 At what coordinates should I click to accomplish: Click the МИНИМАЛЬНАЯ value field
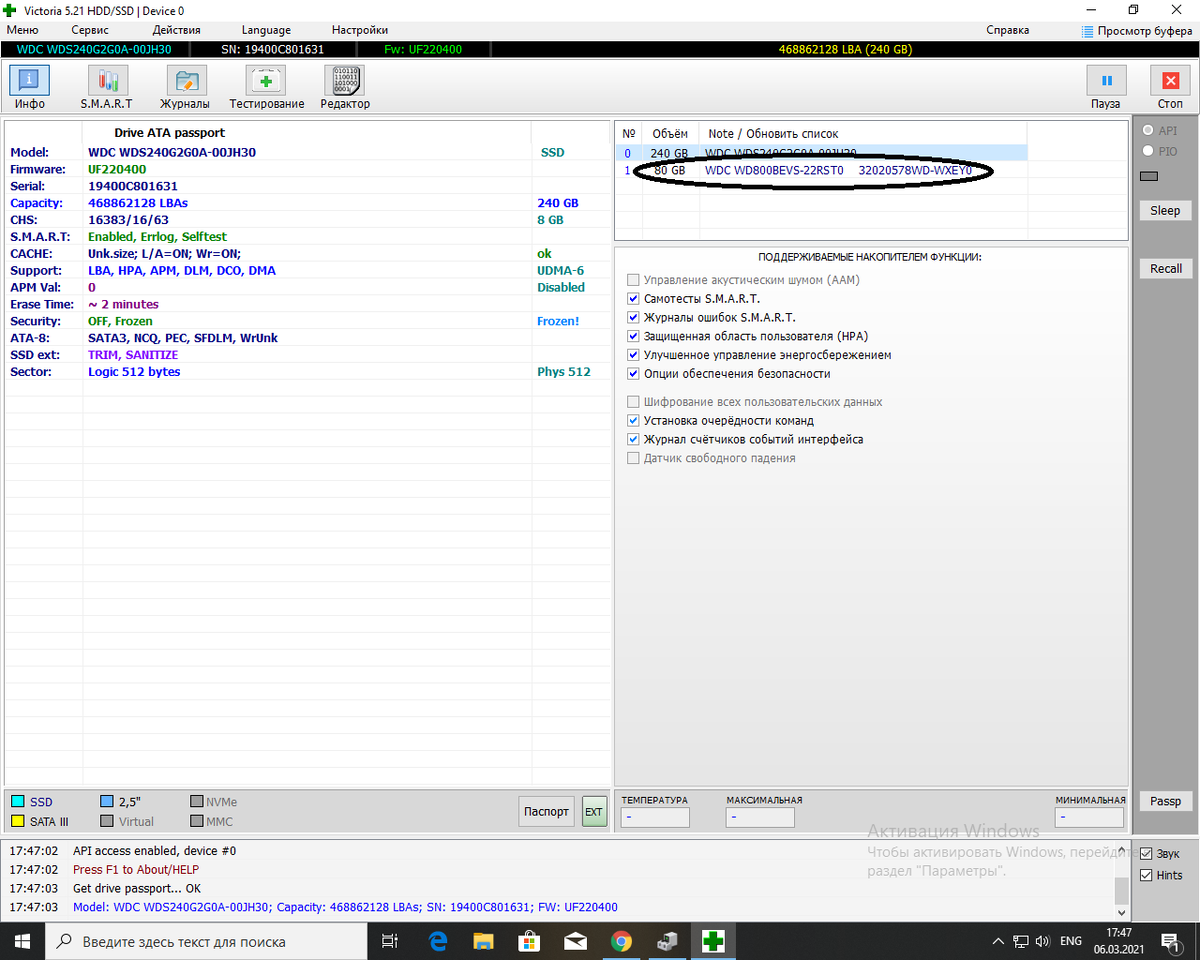click(1089, 818)
